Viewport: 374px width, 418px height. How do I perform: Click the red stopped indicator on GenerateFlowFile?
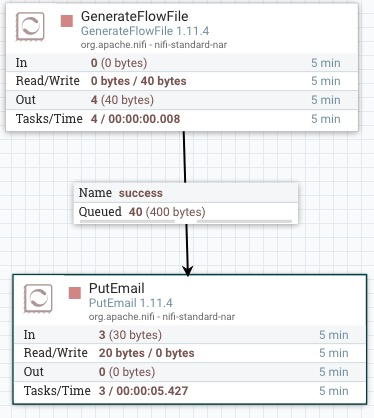point(67,21)
